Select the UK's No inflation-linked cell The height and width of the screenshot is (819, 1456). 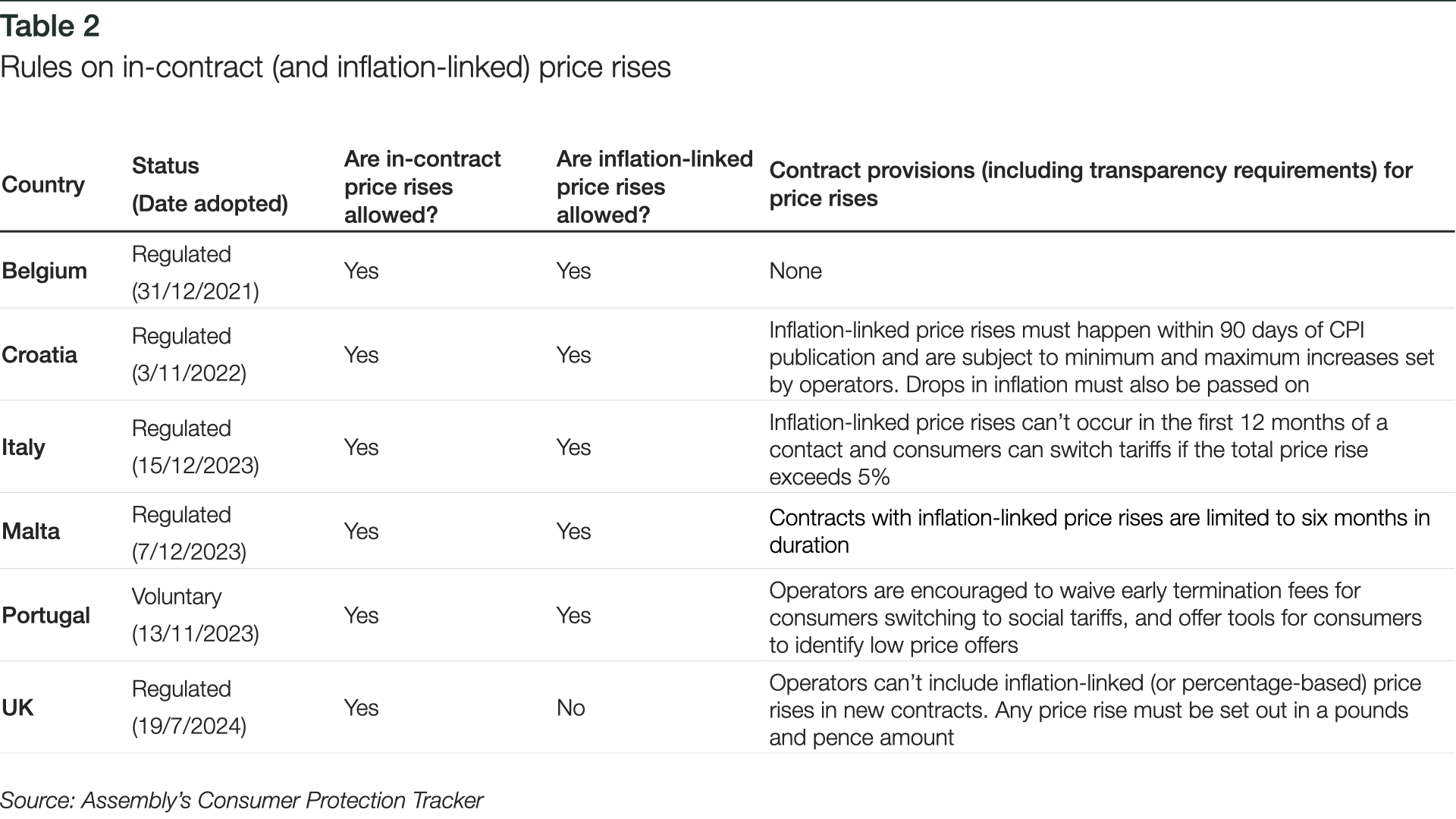pyautogui.click(x=570, y=708)
